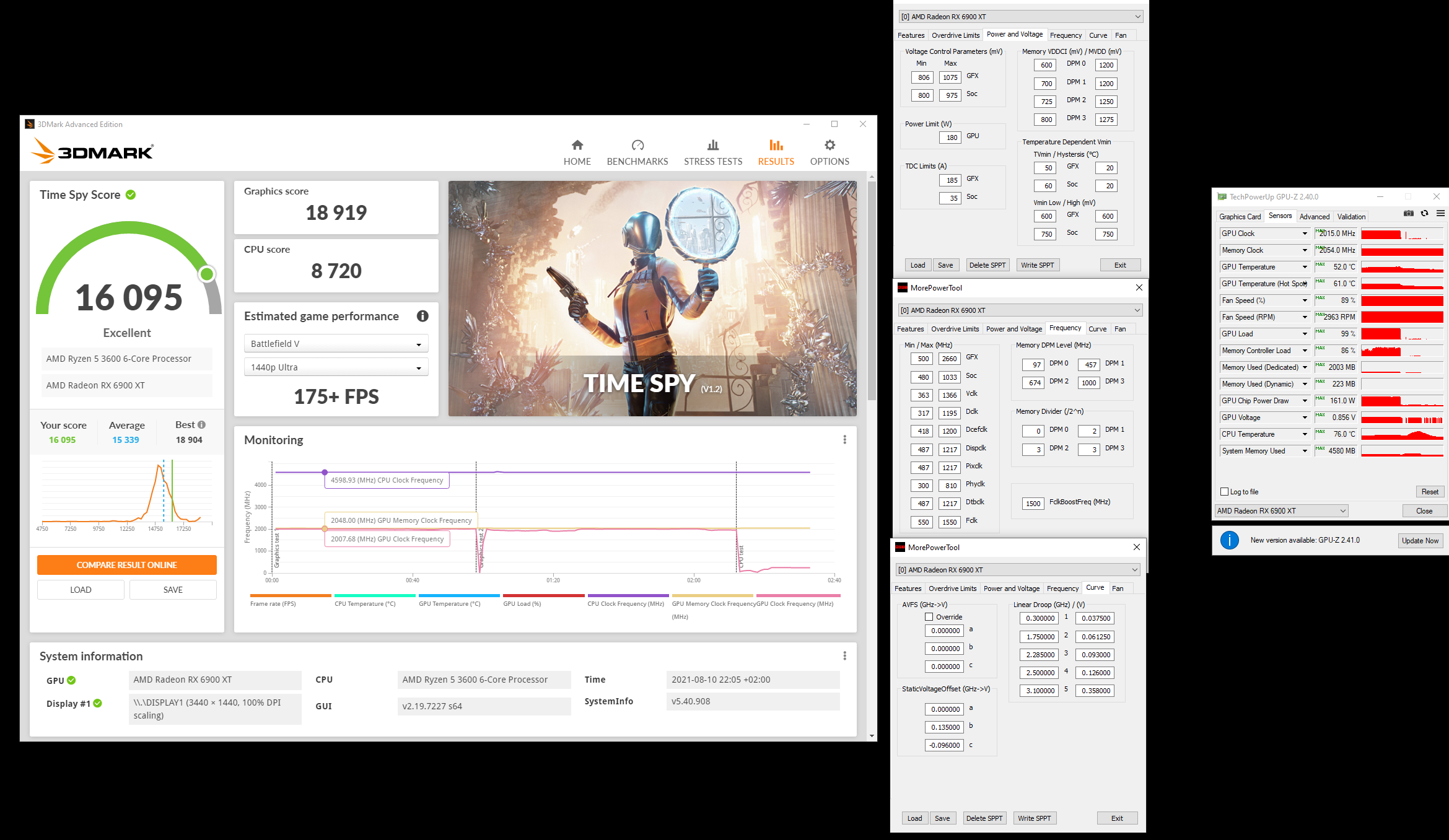This screenshot has height=840, width=1449.
Task: Go to Stress Tests section
Action: coord(712,152)
